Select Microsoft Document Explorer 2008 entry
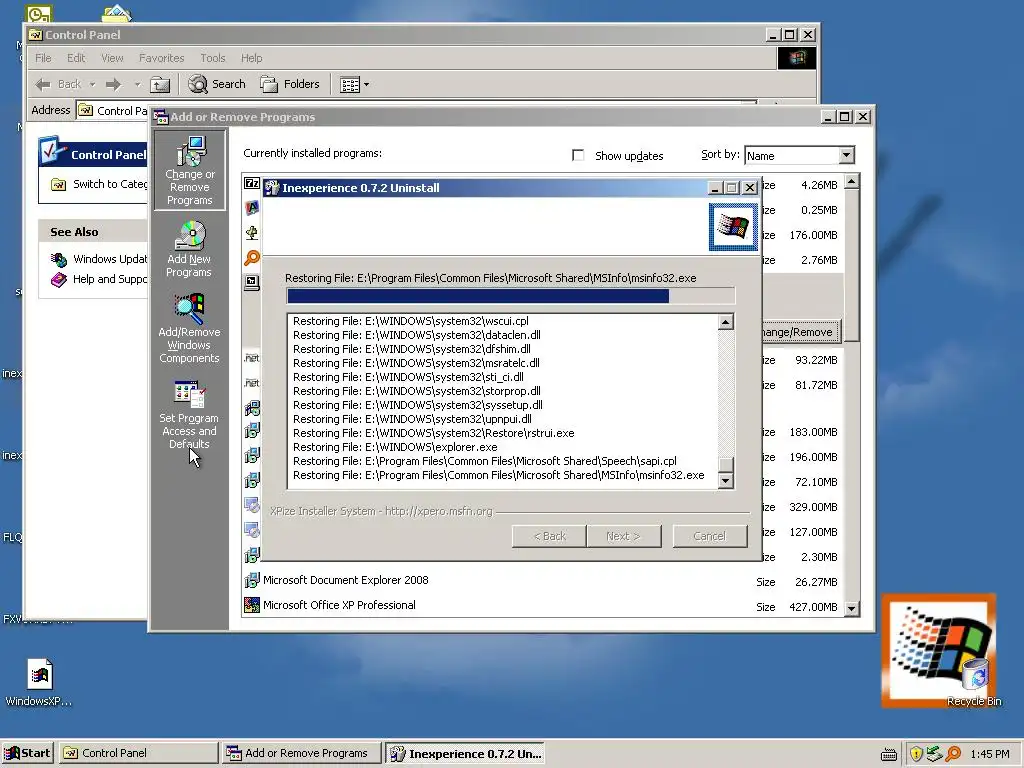The height and width of the screenshot is (768, 1024). click(345, 580)
